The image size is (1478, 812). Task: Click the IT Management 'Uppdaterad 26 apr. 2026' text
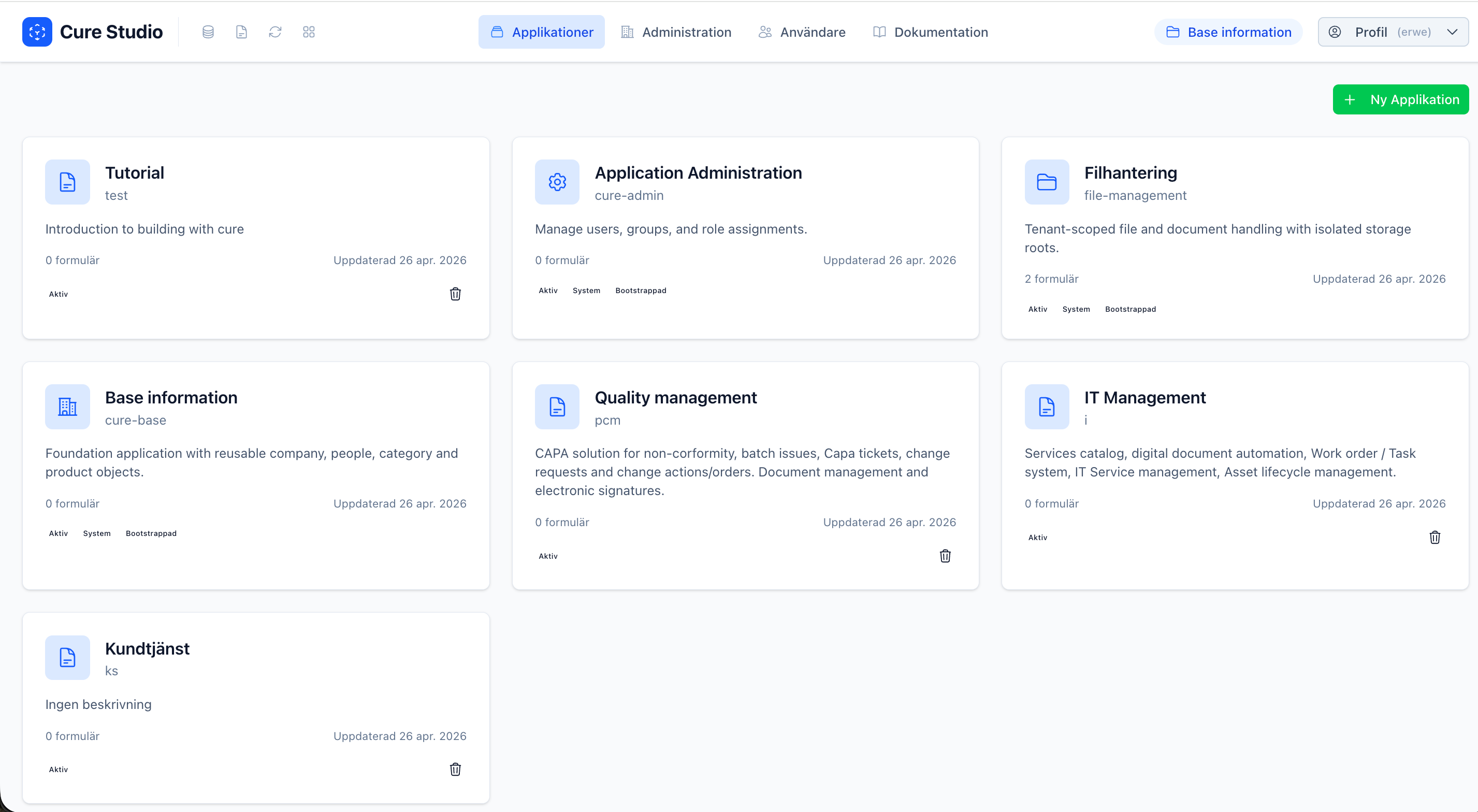coord(1379,503)
